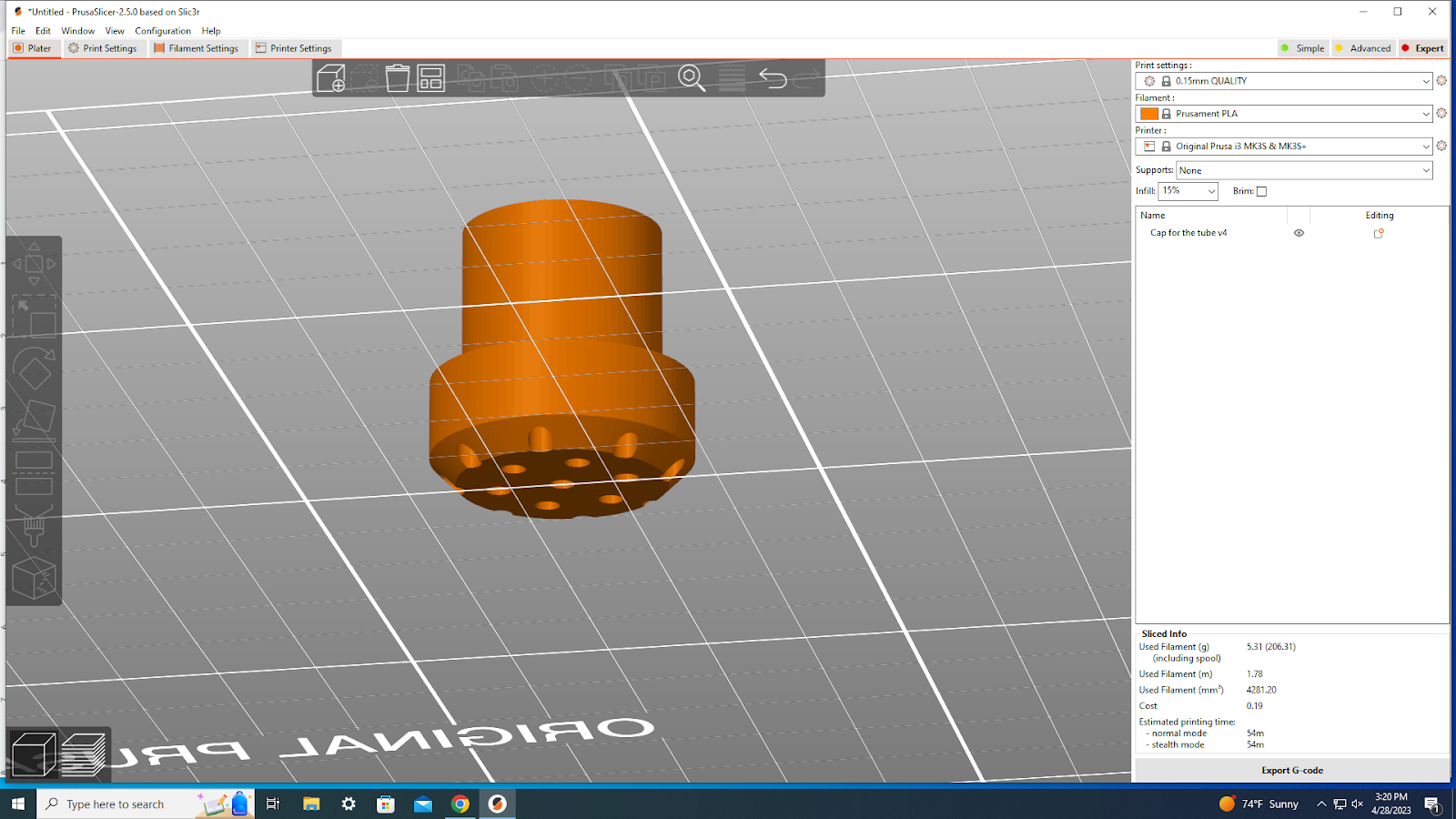
Task: Click the Split to parts toolbar icon
Action: coord(652,78)
